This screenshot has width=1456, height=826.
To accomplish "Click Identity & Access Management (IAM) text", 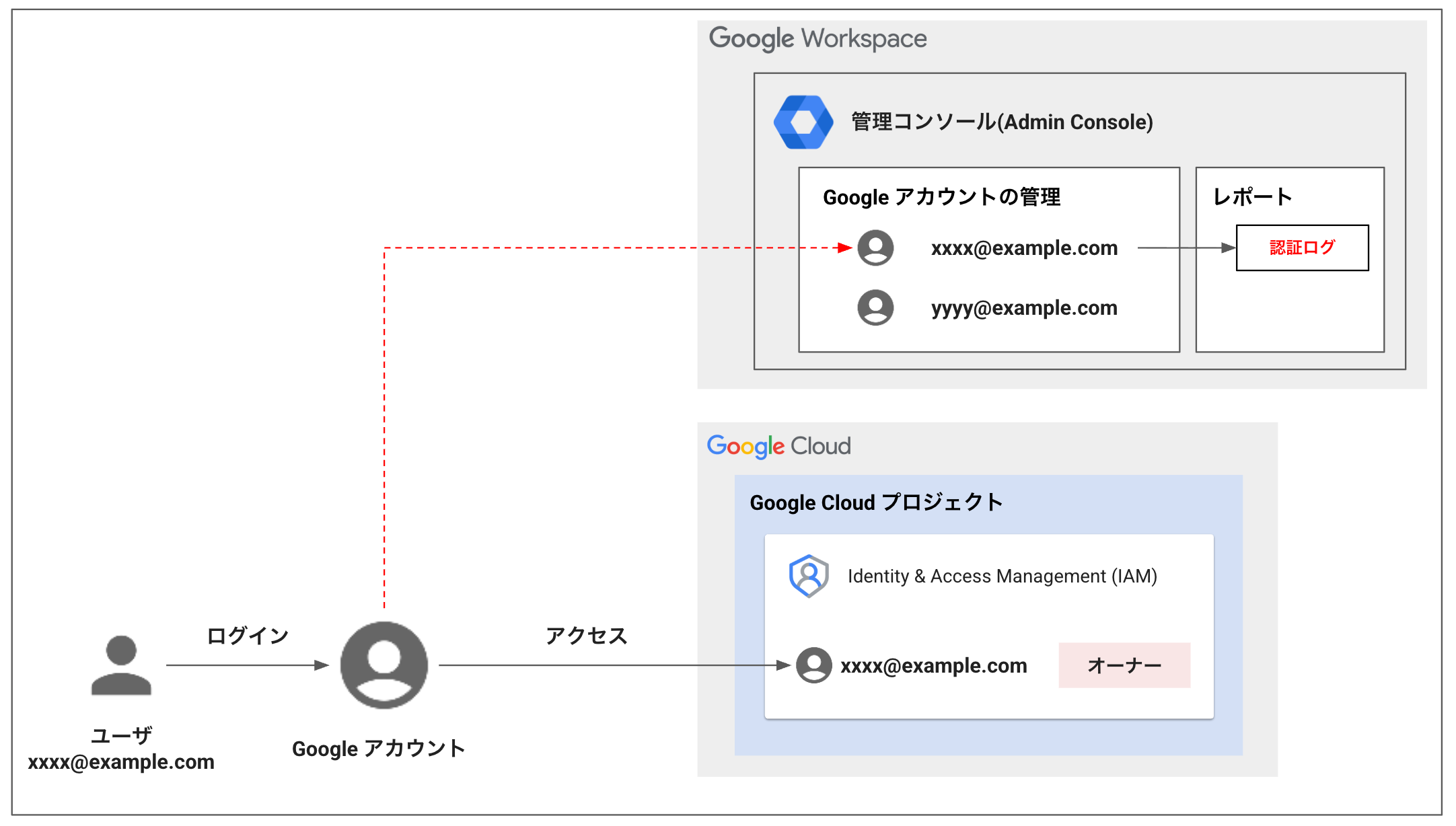I will click(1002, 576).
